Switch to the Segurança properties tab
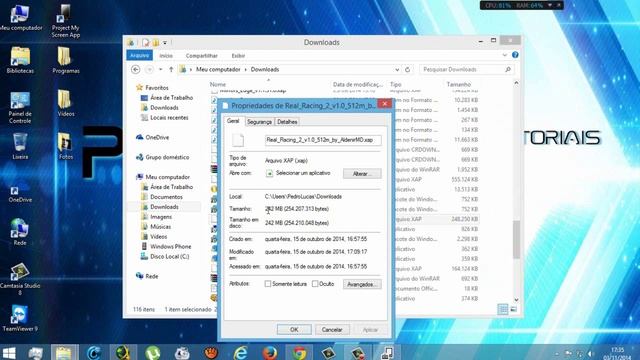Screen dimensions: 640x360 pyautogui.click(x=259, y=122)
